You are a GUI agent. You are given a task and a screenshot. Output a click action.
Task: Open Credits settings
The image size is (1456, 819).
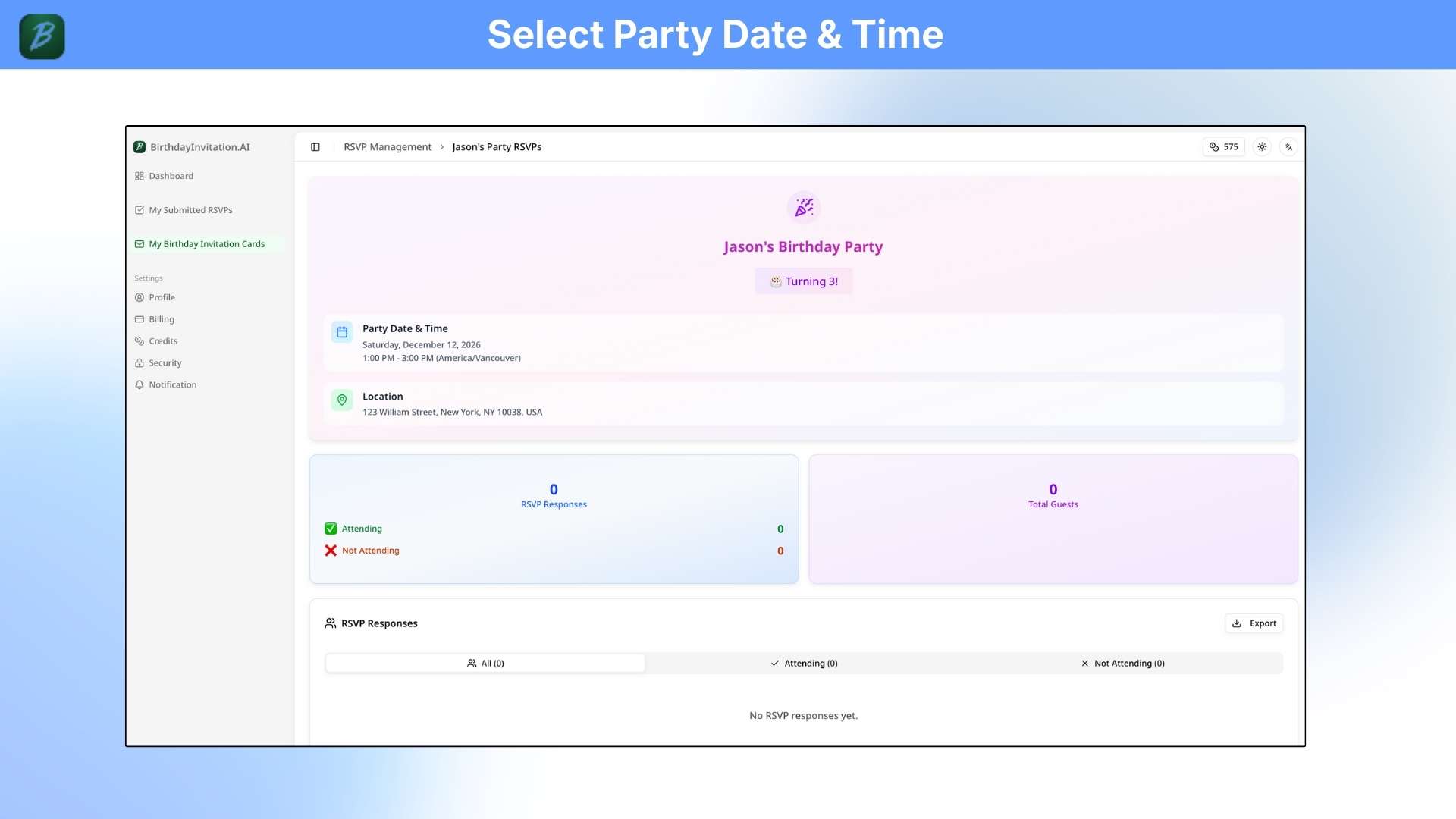tap(163, 341)
